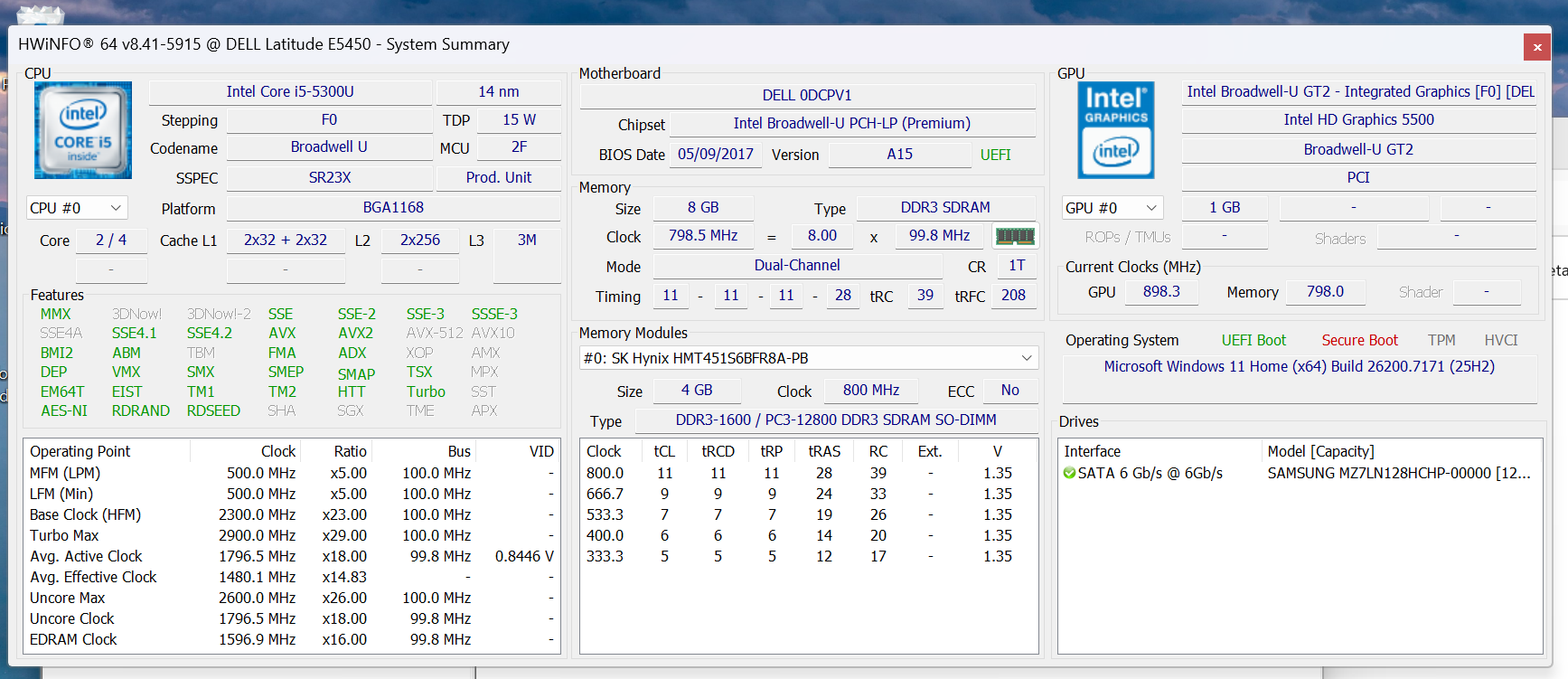The image size is (1568, 679).
Task: Click the module Clock value "800 MHz"
Action: pyautogui.click(x=871, y=390)
